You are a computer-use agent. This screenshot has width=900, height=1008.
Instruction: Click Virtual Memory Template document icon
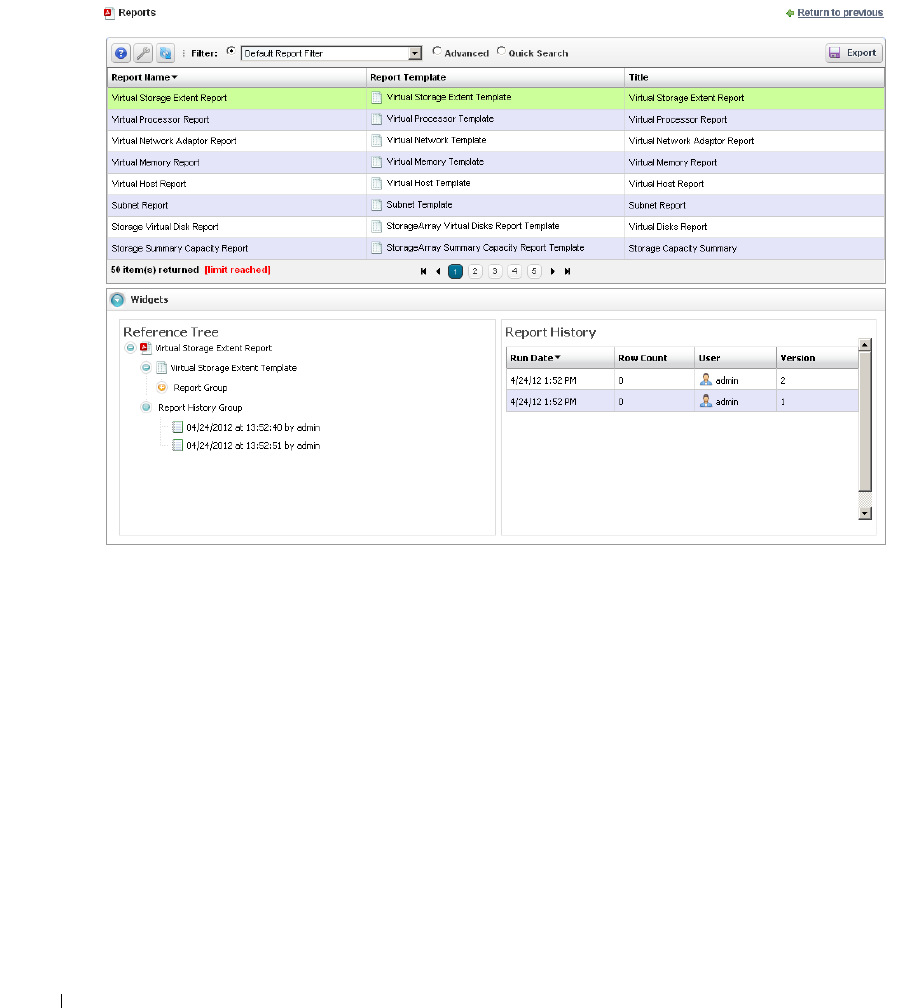pos(377,162)
